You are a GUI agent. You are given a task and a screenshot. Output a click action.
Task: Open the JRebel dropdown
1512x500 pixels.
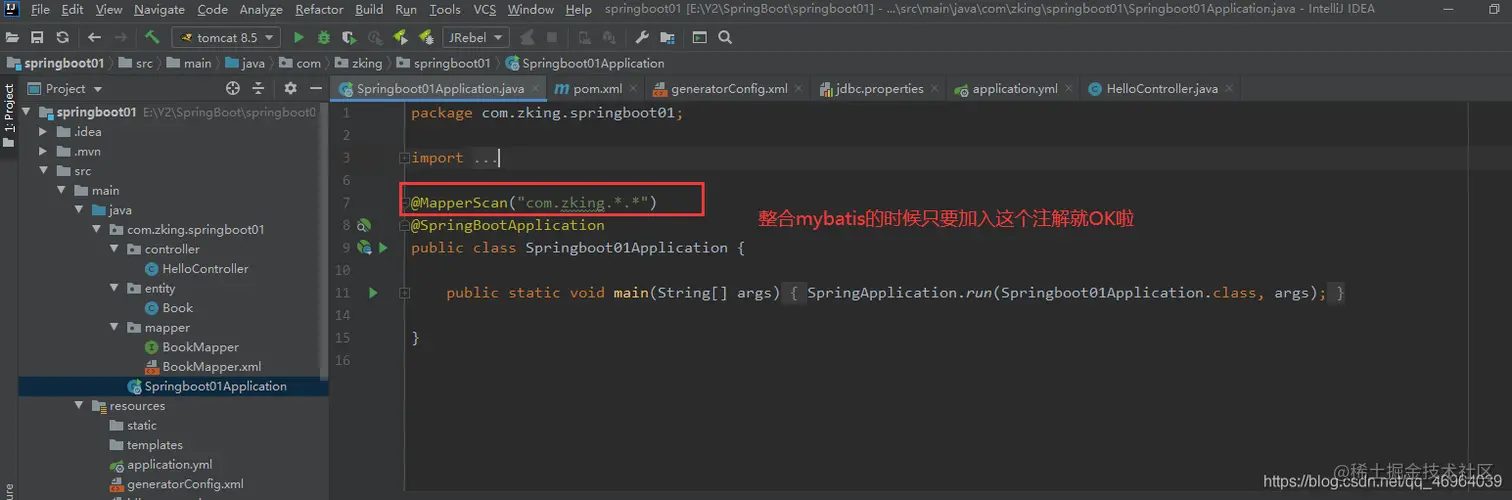476,37
